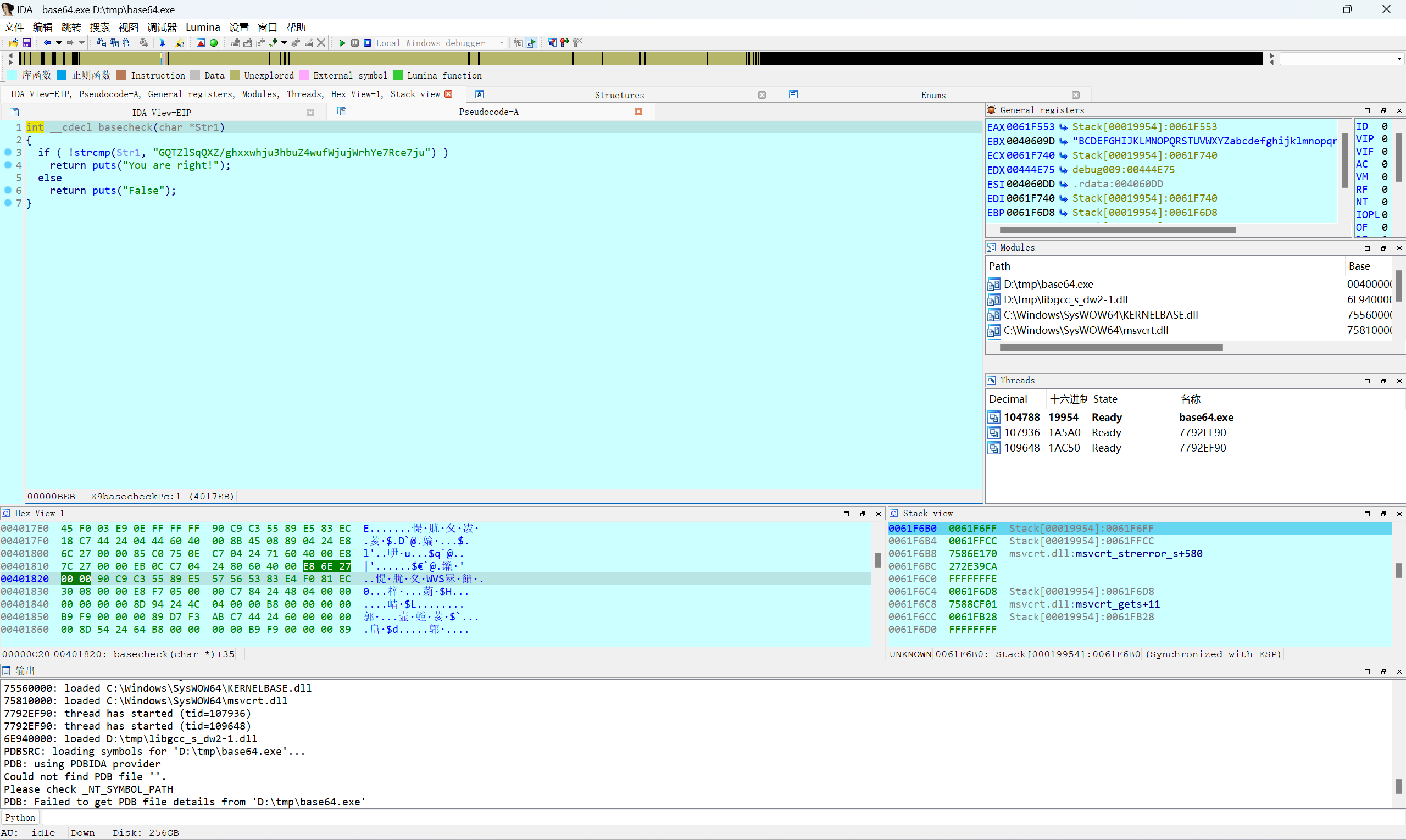Click the green arrow step toolbar icon
This screenshot has width=1406, height=840.
click(x=531, y=43)
